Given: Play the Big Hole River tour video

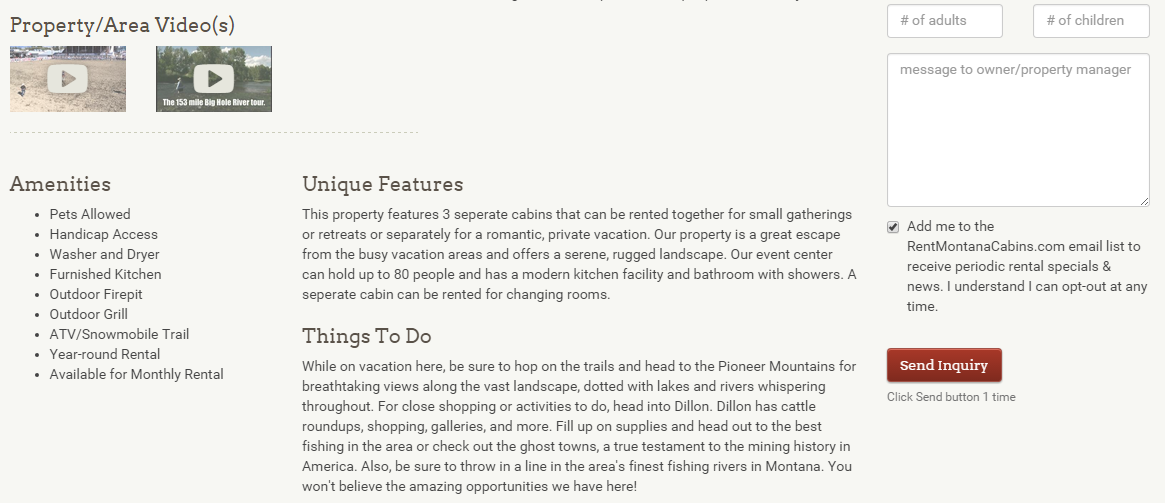Looking at the screenshot, I should point(214,78).
